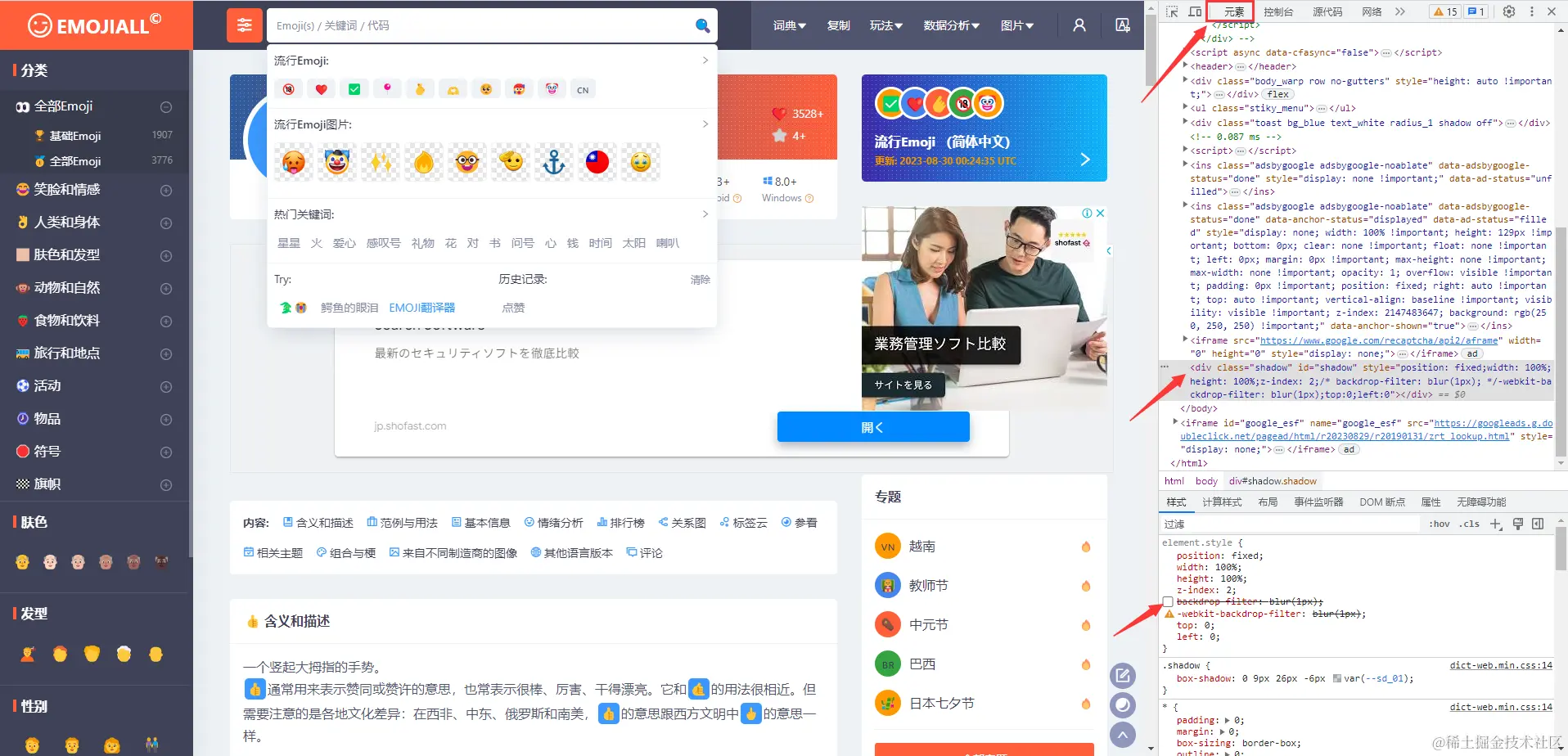Click the edit note floating button
1568x756 pixels.
tap(1123, 675)
